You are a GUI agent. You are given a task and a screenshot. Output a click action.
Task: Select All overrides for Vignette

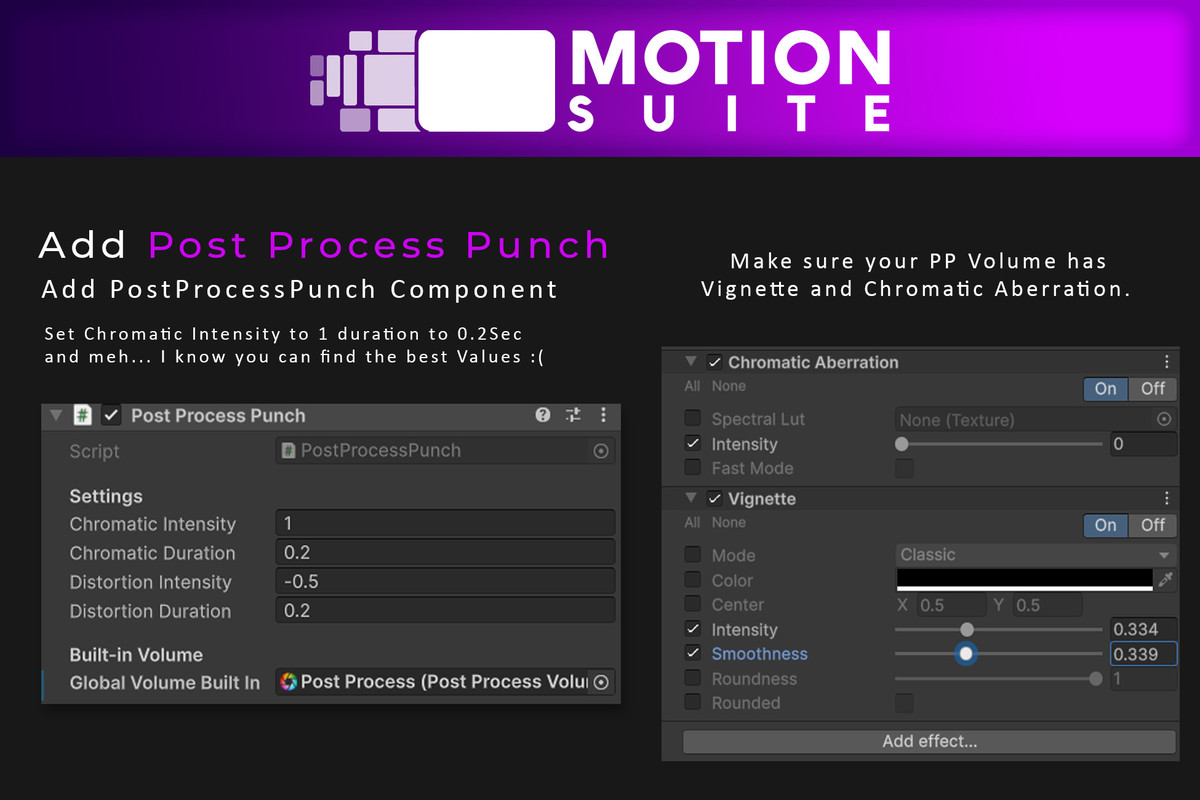click(x=692, y=522)
